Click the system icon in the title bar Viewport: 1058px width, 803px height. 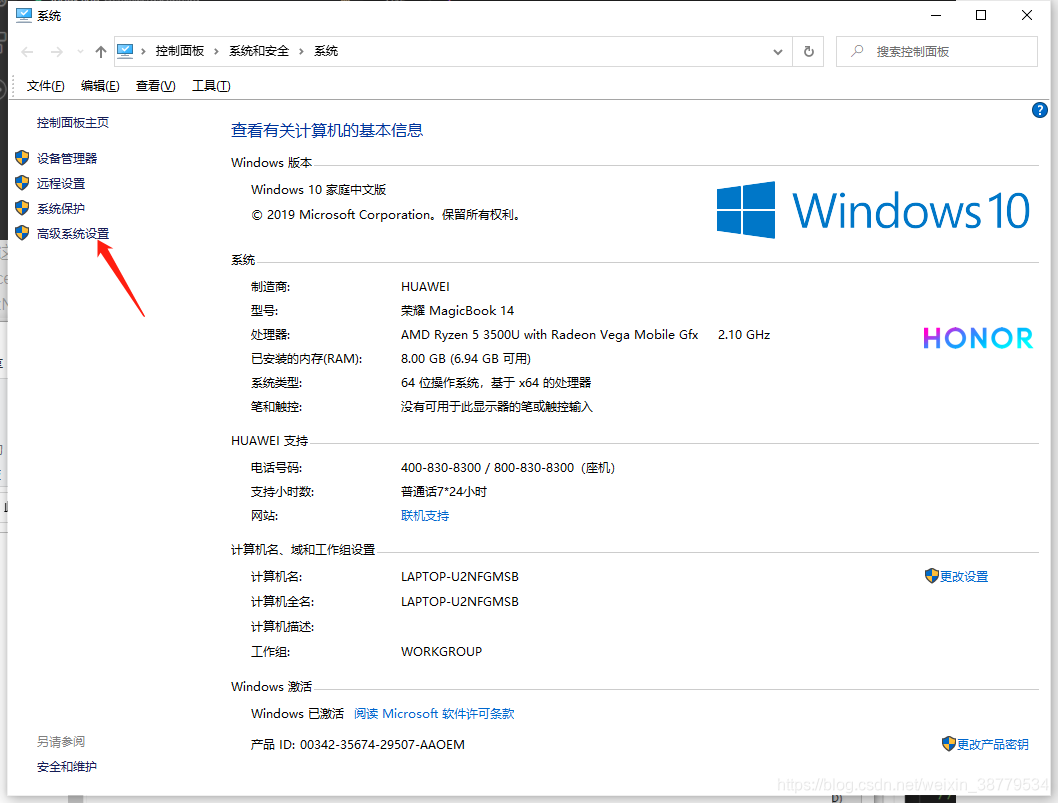tap(24, 15)
